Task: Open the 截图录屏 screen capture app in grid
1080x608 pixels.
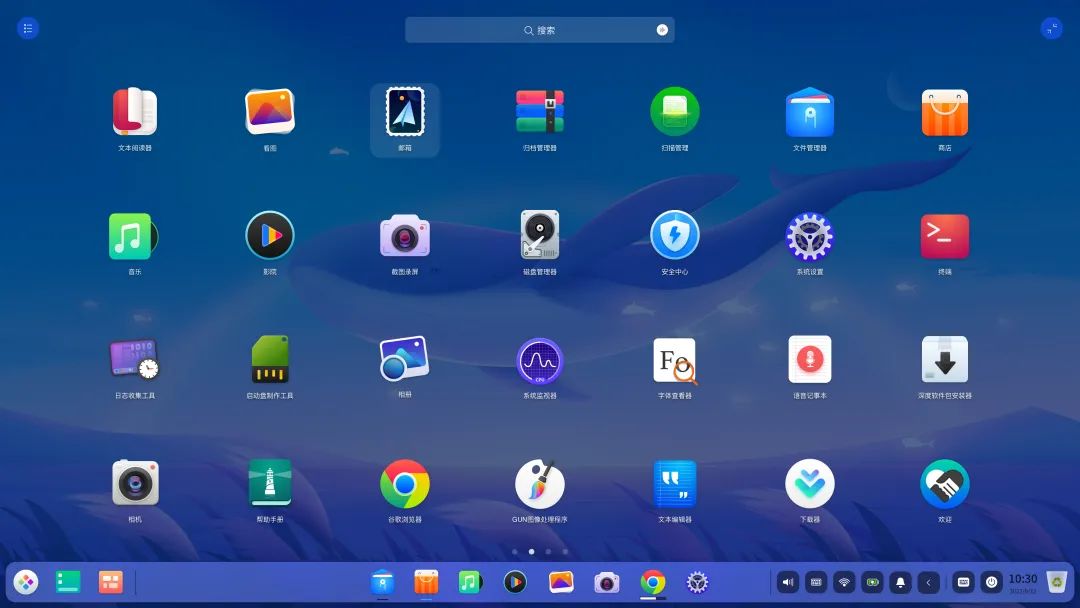Action: pos(405,235)
